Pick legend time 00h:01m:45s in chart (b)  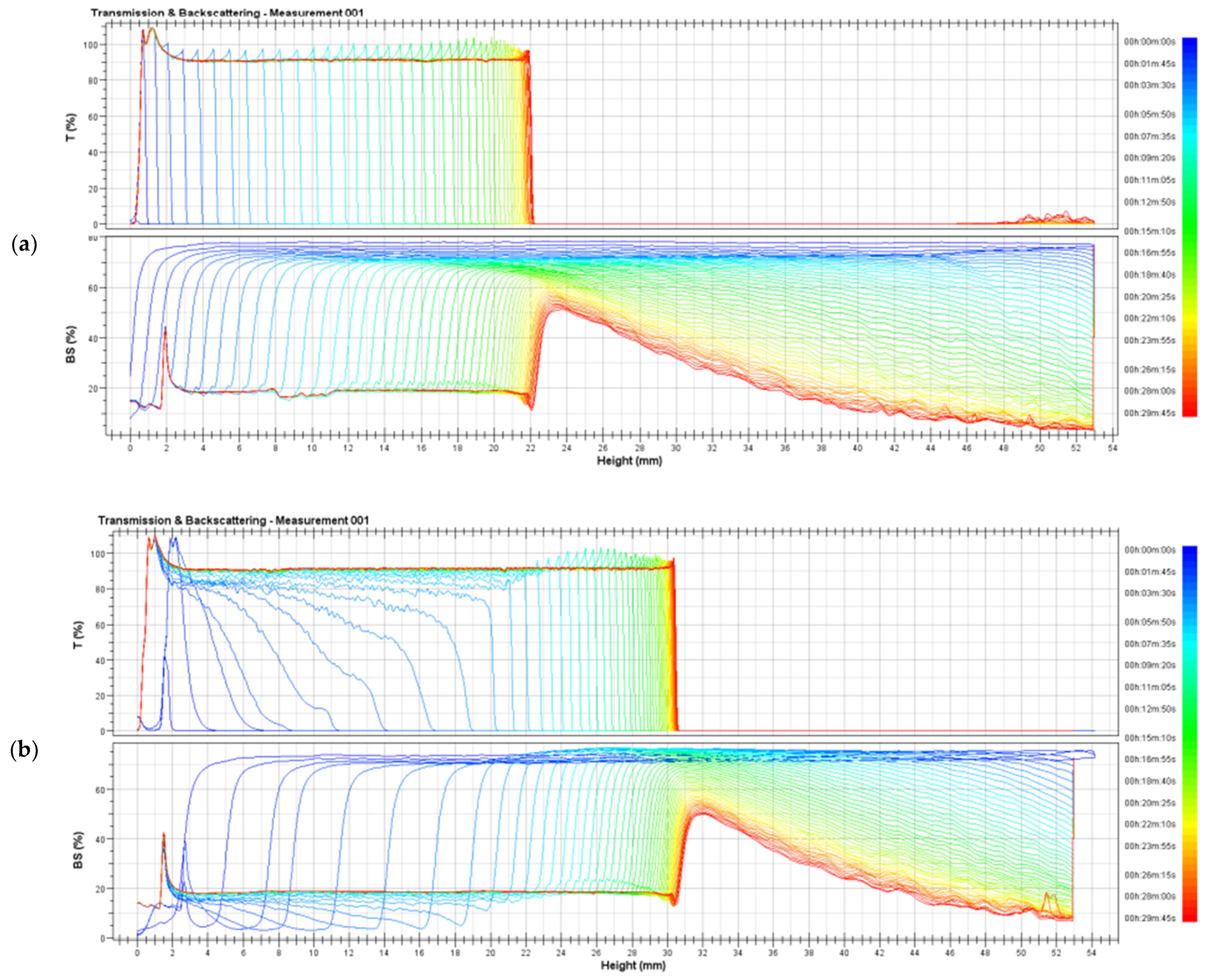click(x=1149, y=572)
